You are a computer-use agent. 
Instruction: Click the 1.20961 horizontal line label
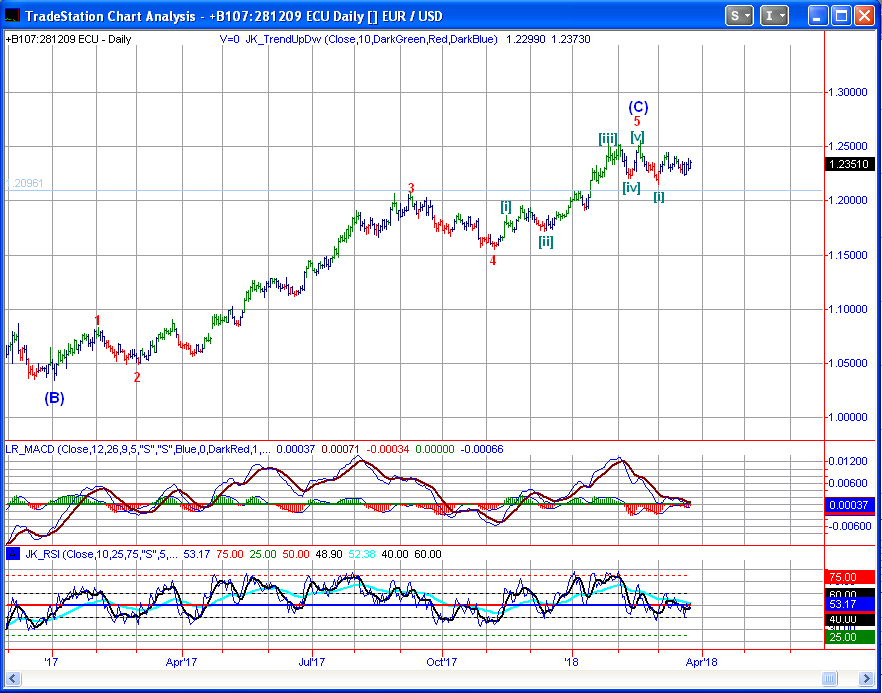[25, 183]
